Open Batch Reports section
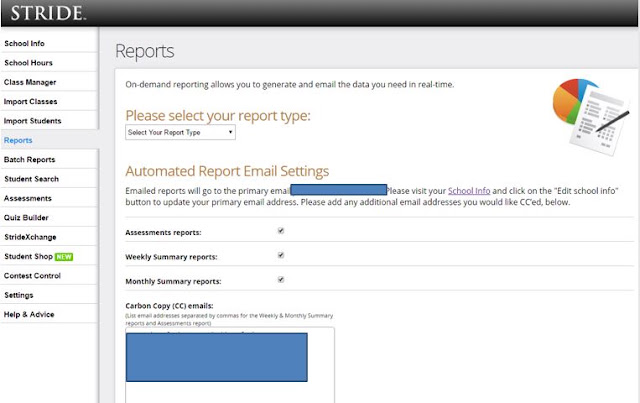 29,160
